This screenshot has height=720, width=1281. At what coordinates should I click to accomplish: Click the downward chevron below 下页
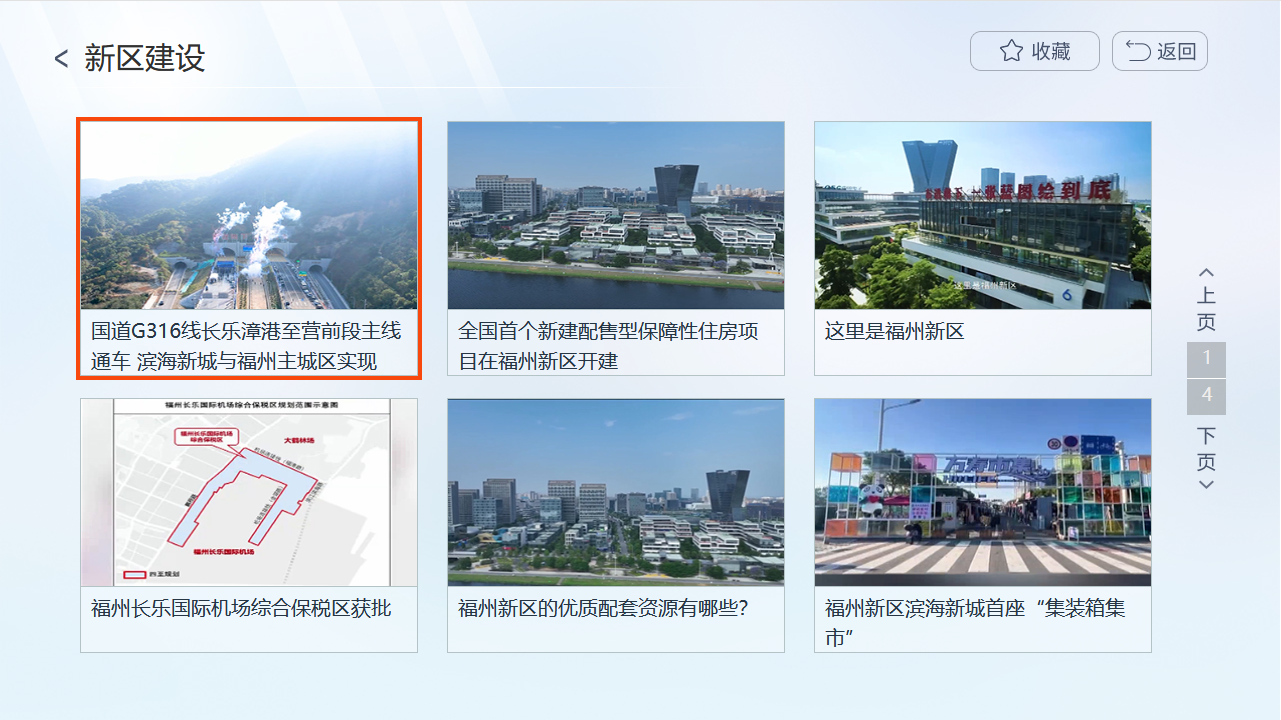(1206, 483)
